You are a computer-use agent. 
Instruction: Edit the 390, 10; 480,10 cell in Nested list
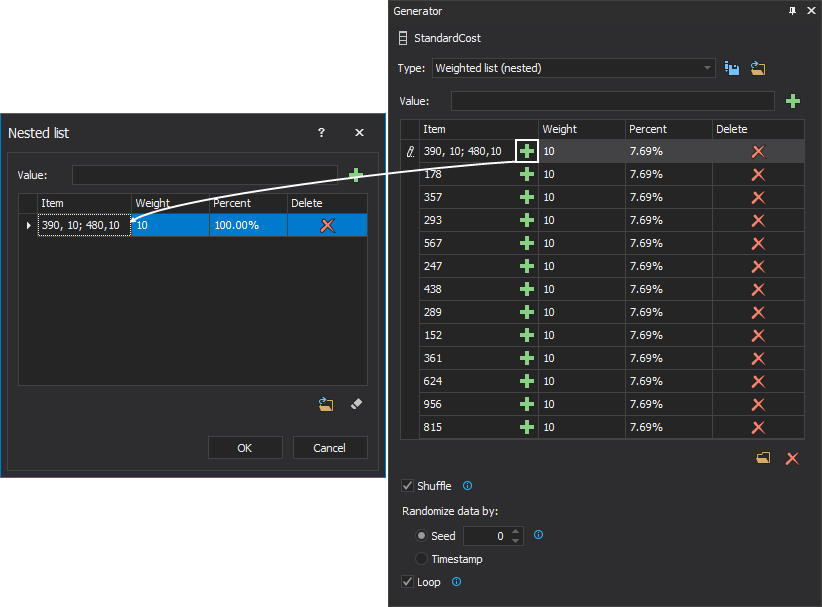point(84,225)
